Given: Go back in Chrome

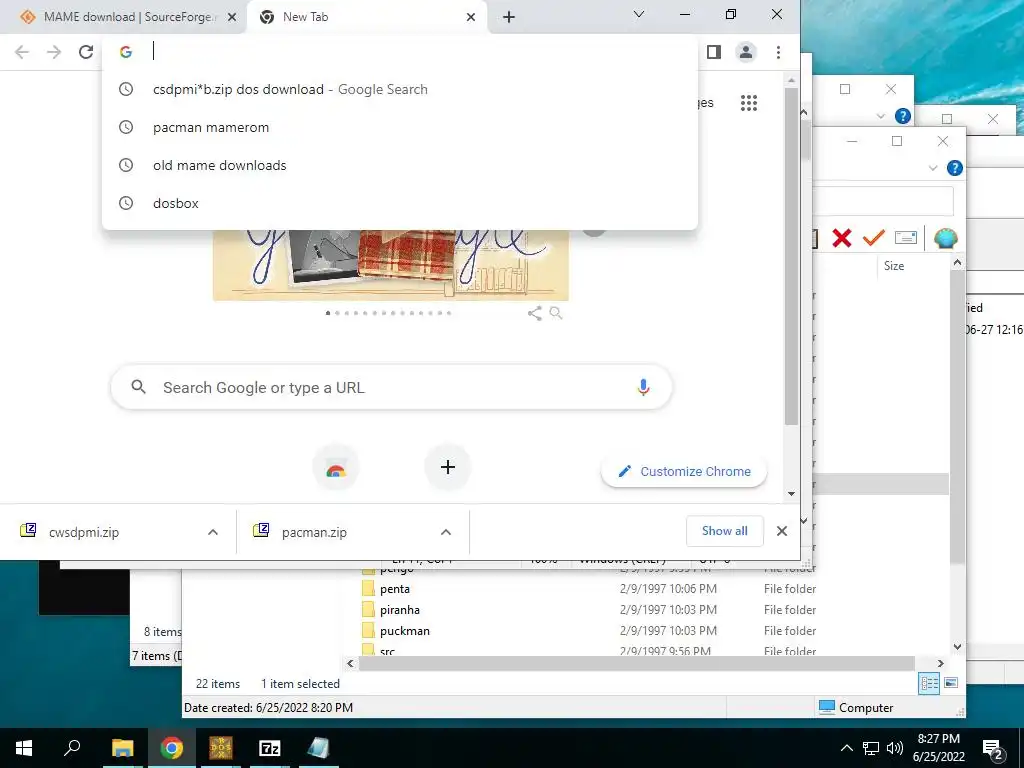Looking at the screenshot, I should click(22, 52).
